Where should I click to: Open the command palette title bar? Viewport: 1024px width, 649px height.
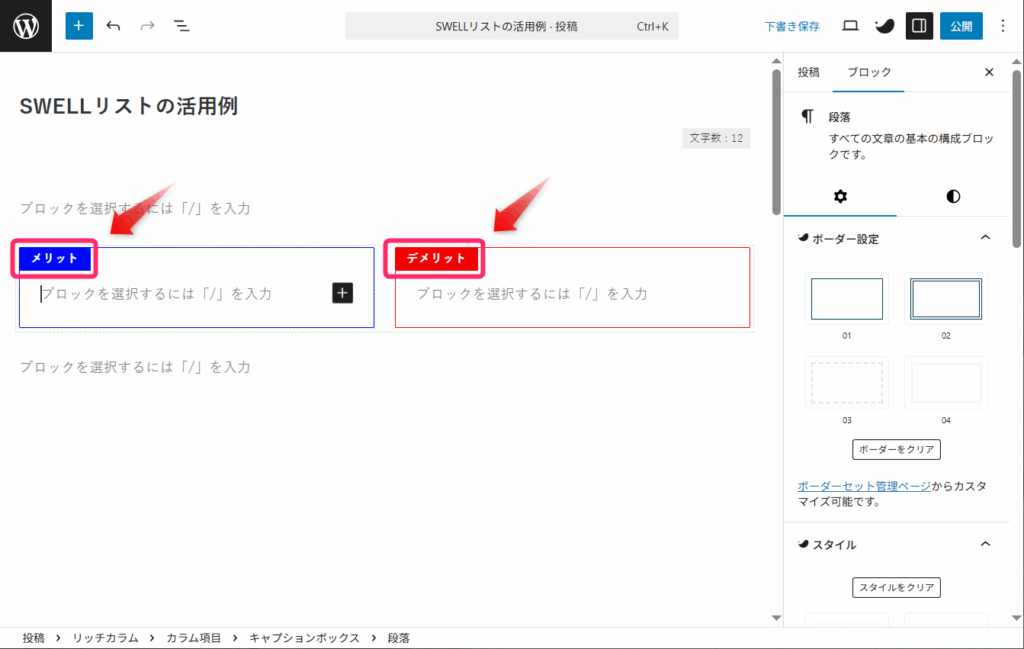pyautogui.click(x=511, y=26)
